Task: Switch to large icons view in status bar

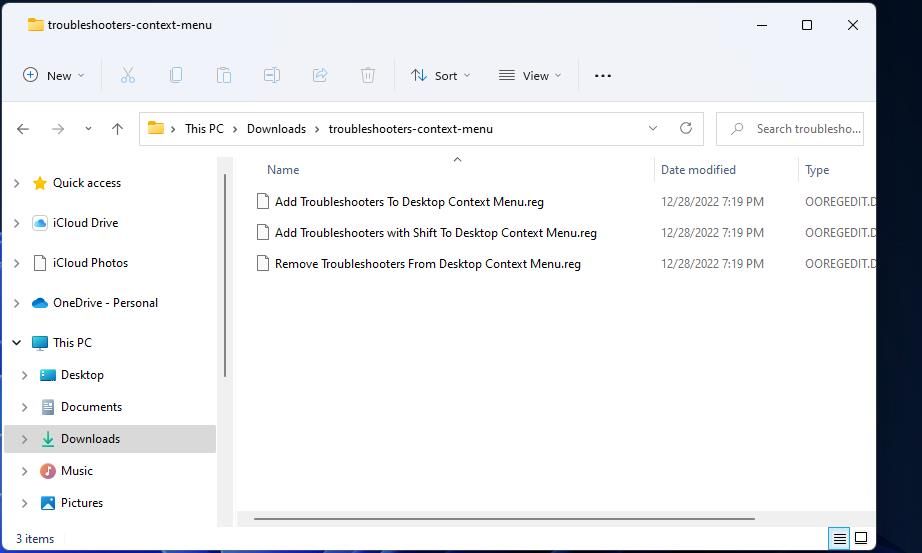Action: 861,538
